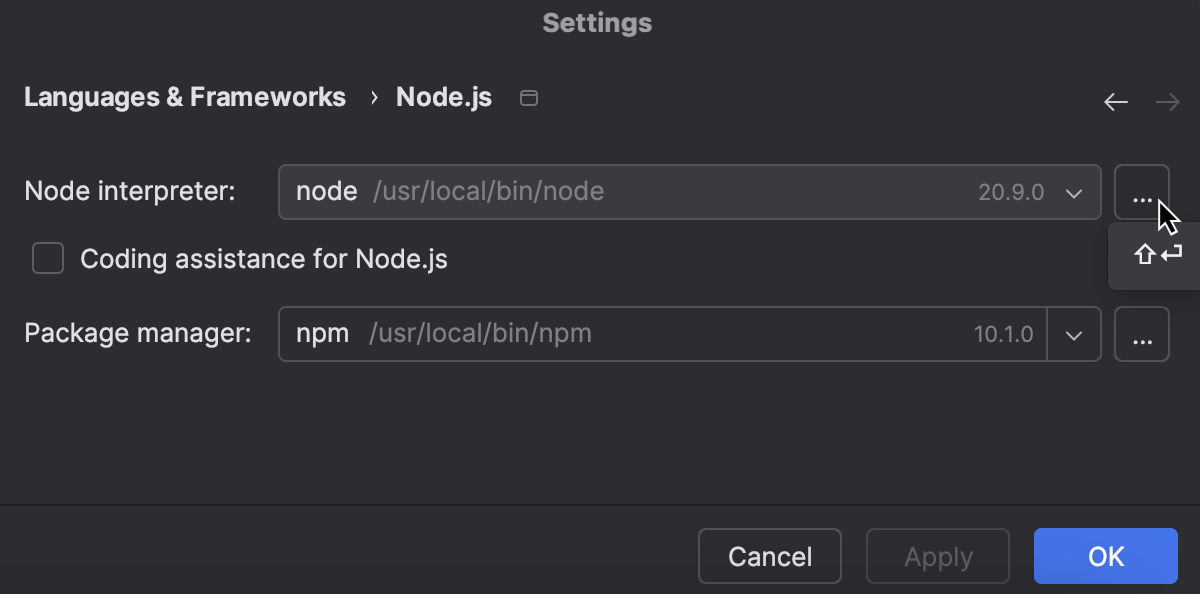Click the Node.js breadcrumb label
Viewport: 1200px width, 594px height.
(x=443, y=96)
